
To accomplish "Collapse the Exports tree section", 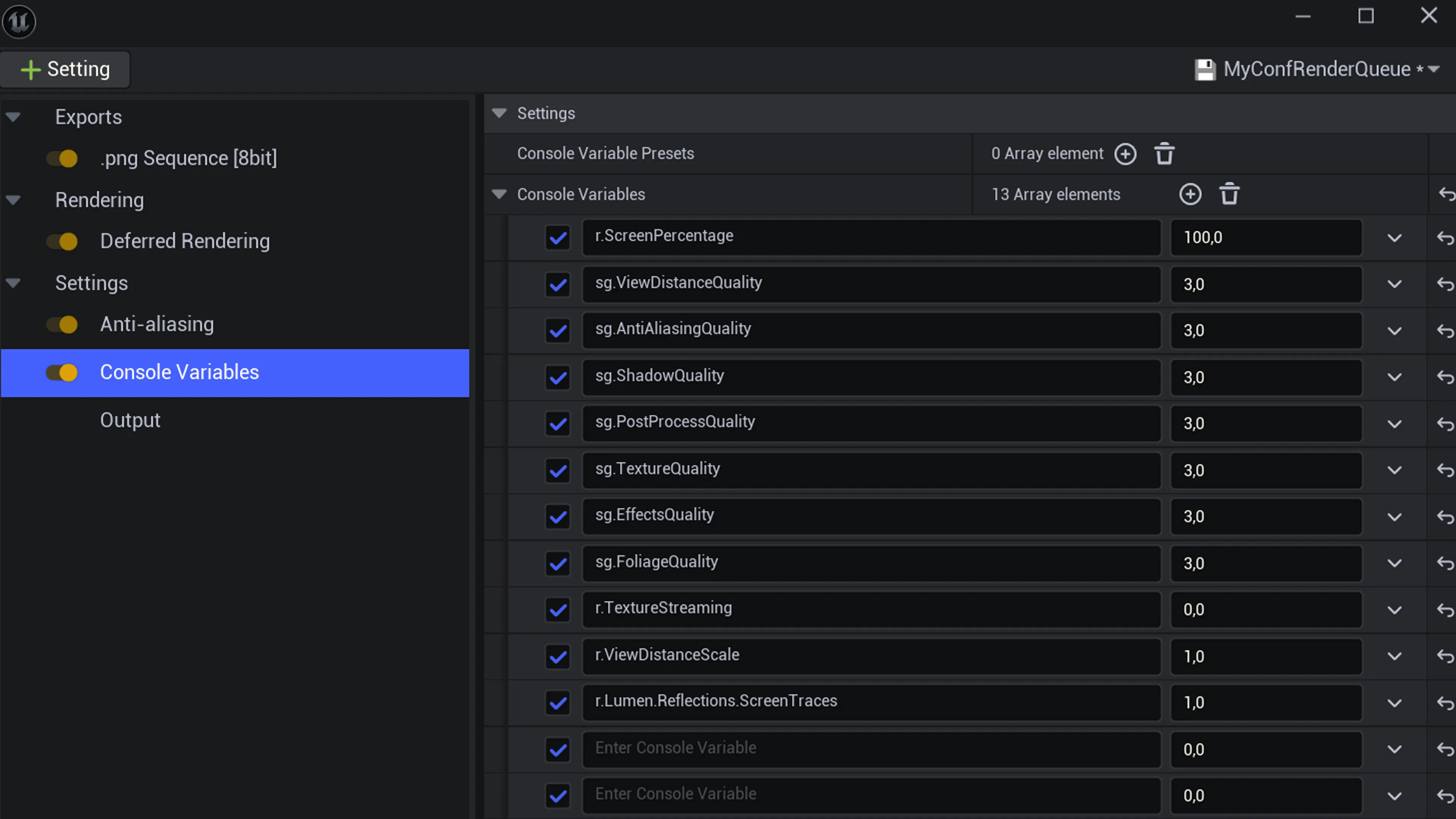I will pyautogui.click(x=13, y=117).
